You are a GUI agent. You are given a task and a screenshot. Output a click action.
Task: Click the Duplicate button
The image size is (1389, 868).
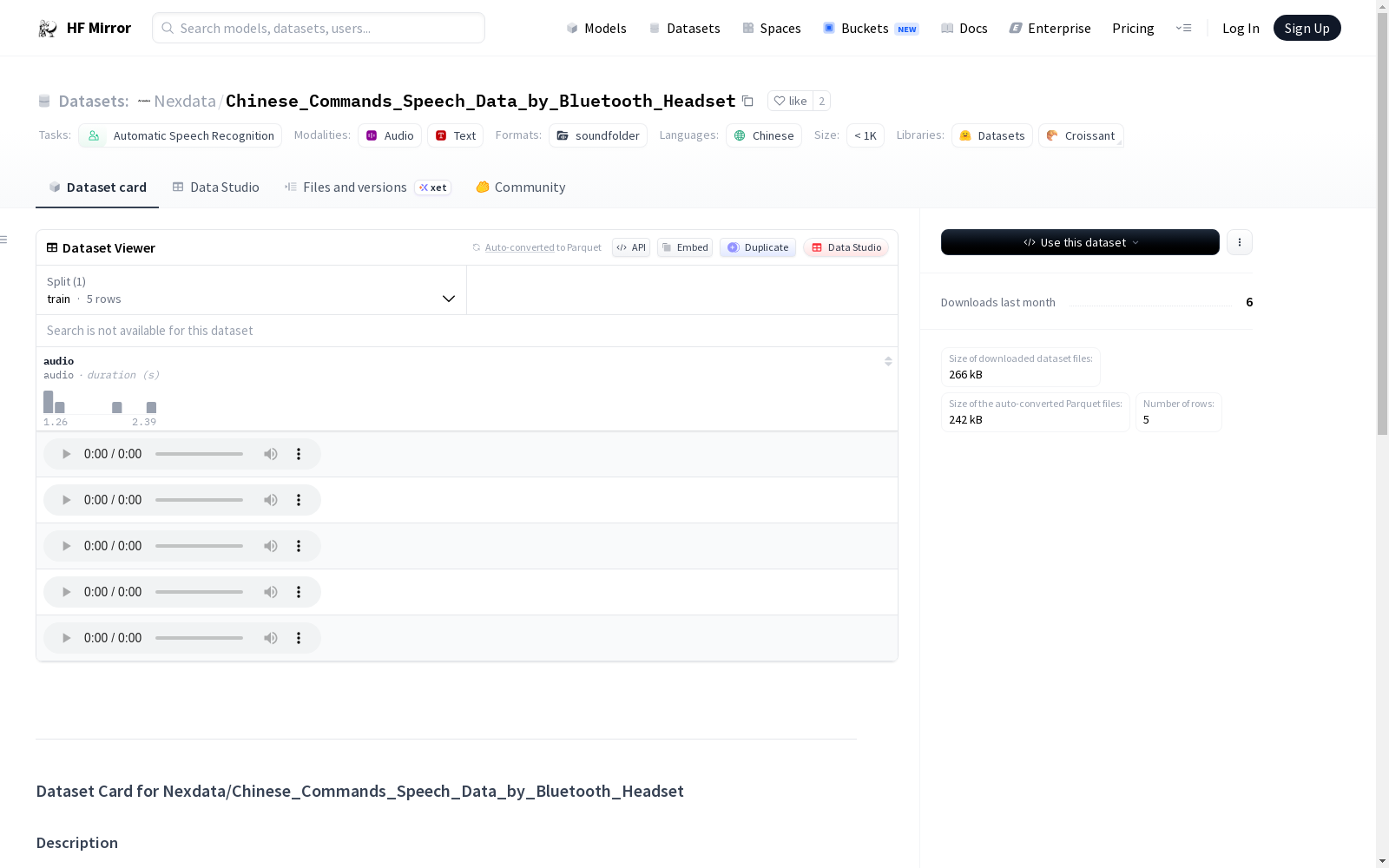point(758,247)
